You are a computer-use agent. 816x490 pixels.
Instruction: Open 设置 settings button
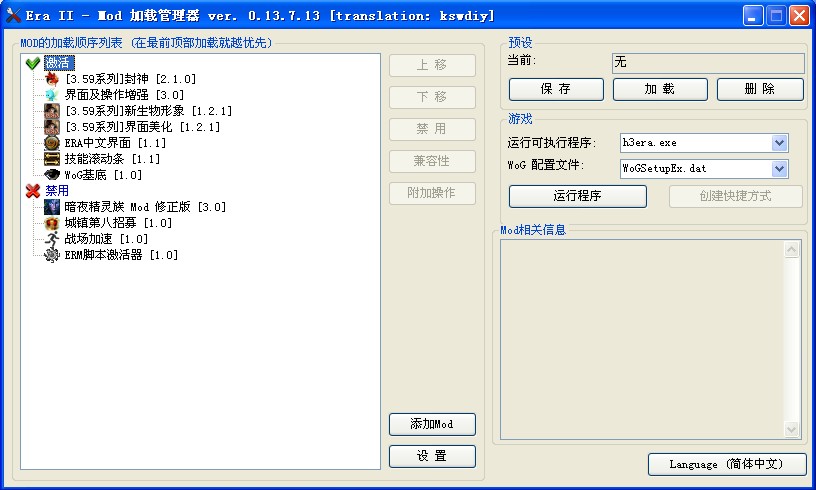click(432, 456)
